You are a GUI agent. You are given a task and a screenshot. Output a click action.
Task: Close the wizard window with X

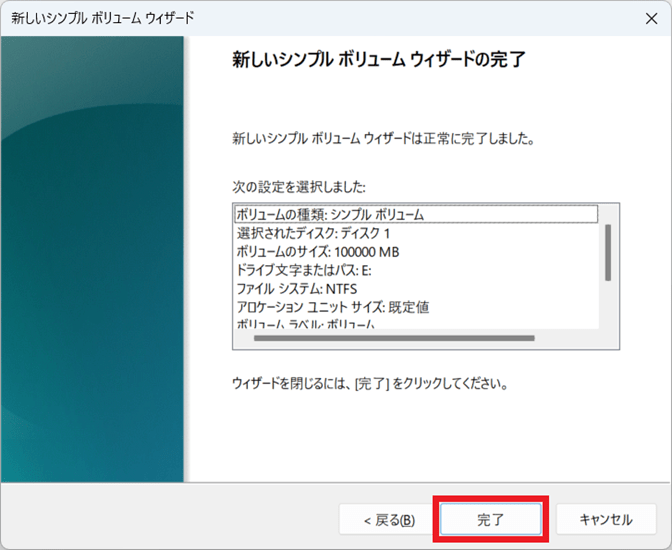point(652,19)
